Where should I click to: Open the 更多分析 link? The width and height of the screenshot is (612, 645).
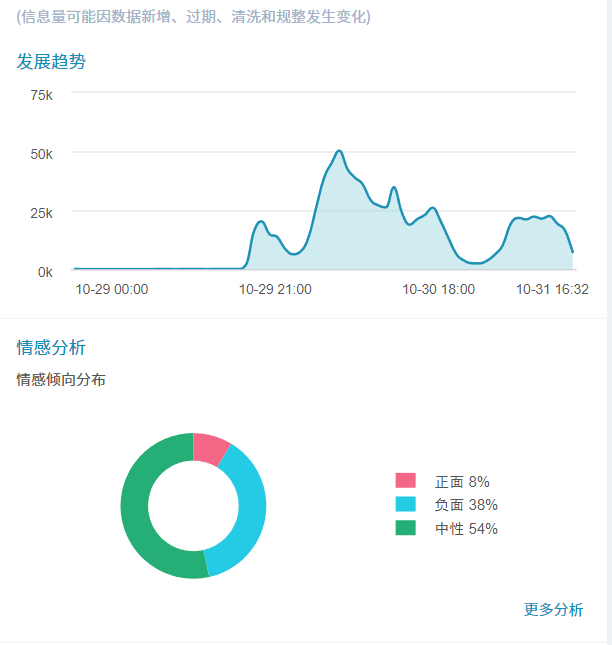[x=553, y=610]
